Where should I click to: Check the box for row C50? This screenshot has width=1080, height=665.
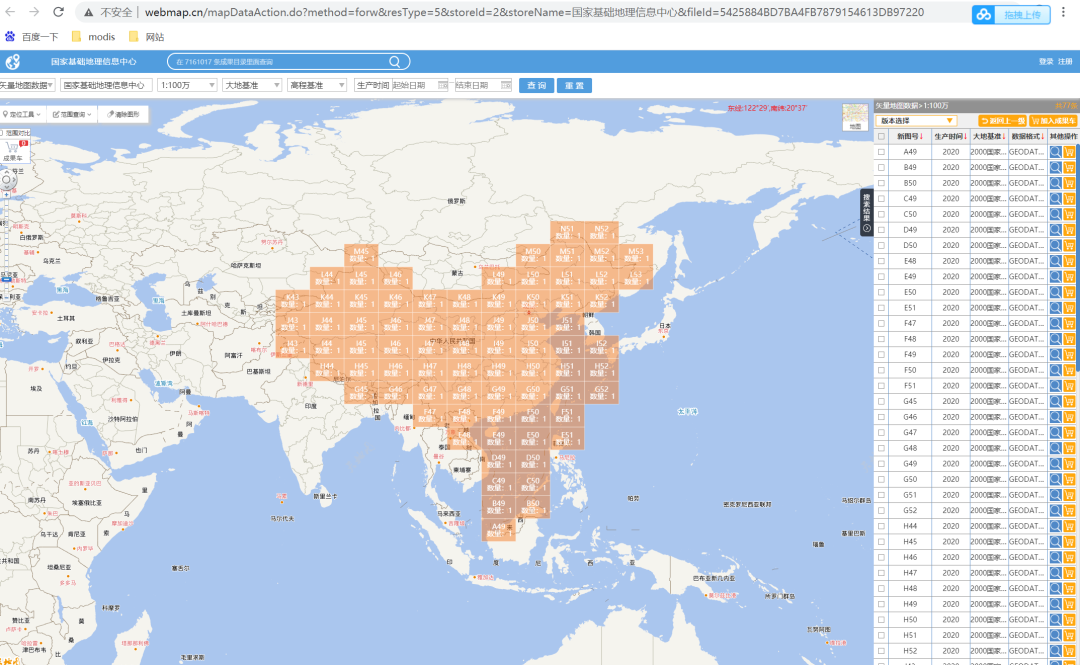(x=881, y=214)
